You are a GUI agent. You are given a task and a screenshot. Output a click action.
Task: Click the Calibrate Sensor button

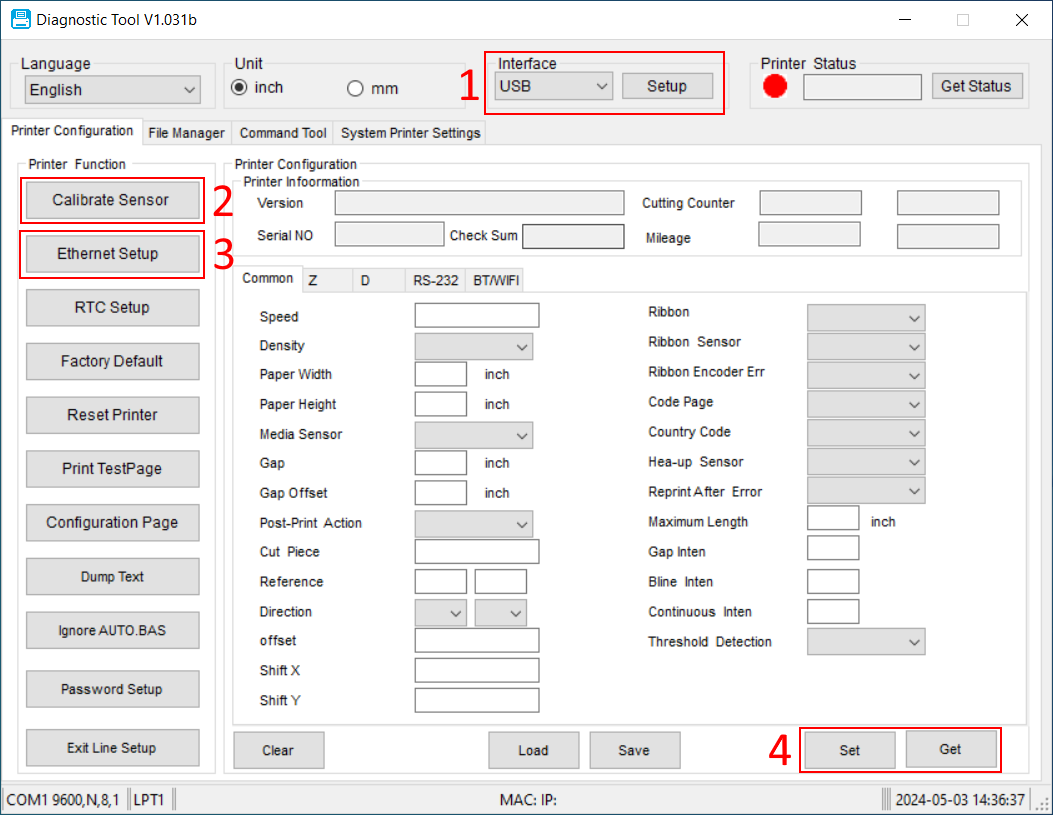(x=111, y=200)
